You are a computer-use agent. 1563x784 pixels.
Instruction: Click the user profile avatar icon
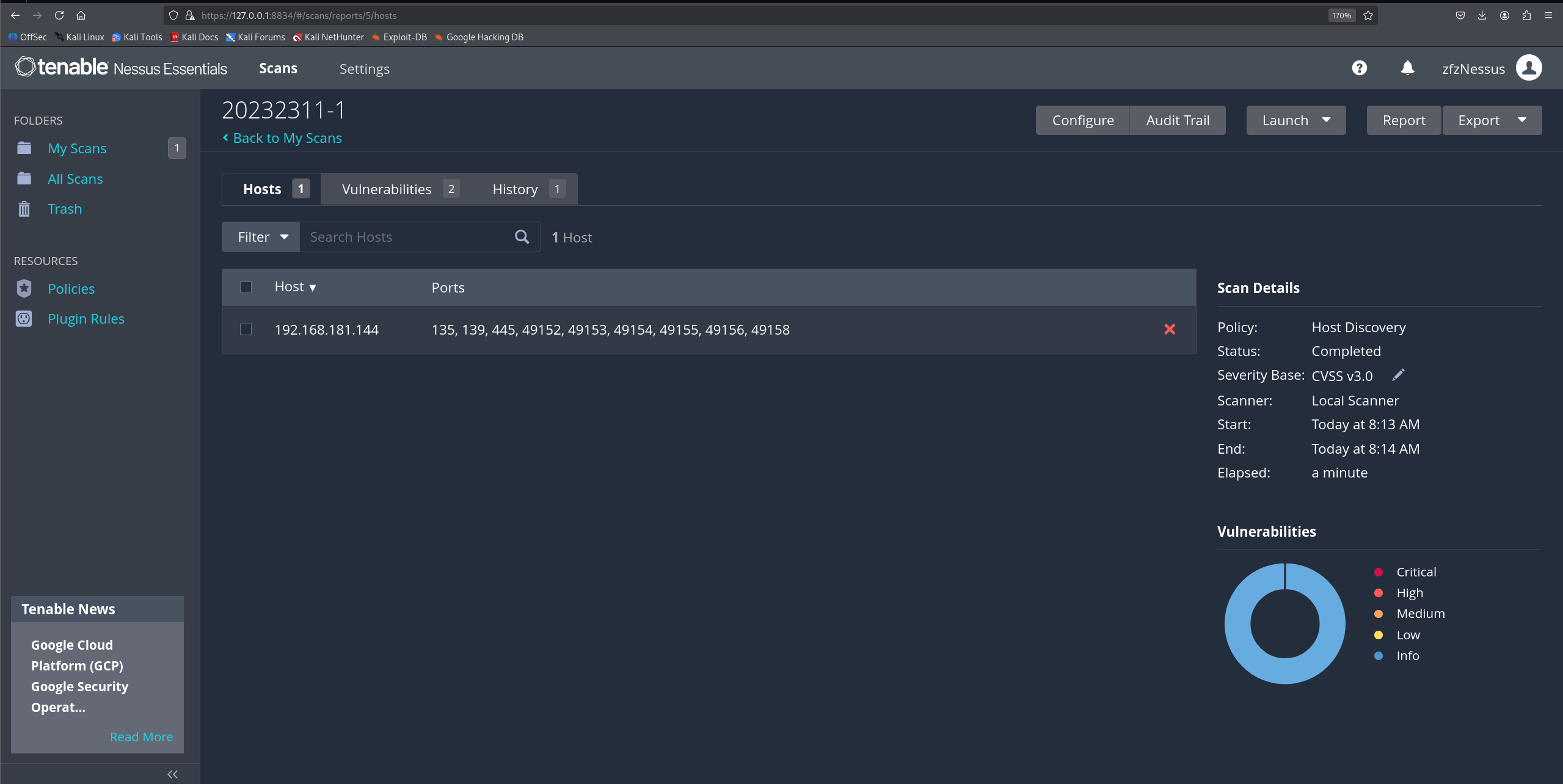click(x=1529, y=68)
